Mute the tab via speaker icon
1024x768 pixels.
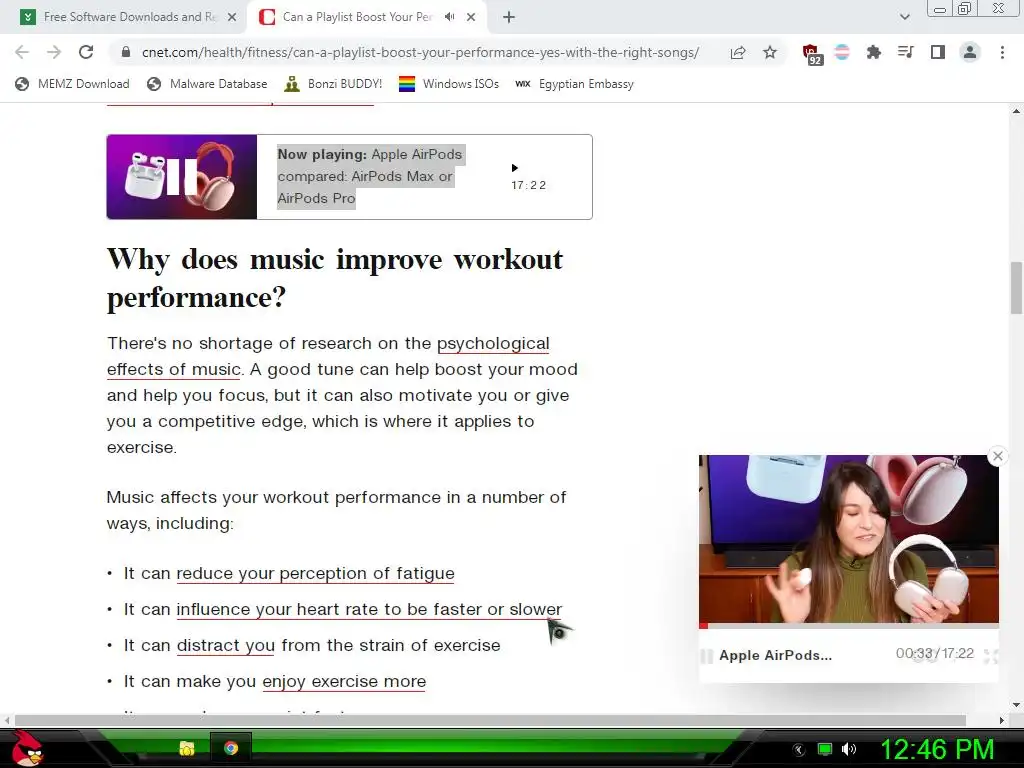click(x=449, y=17)
